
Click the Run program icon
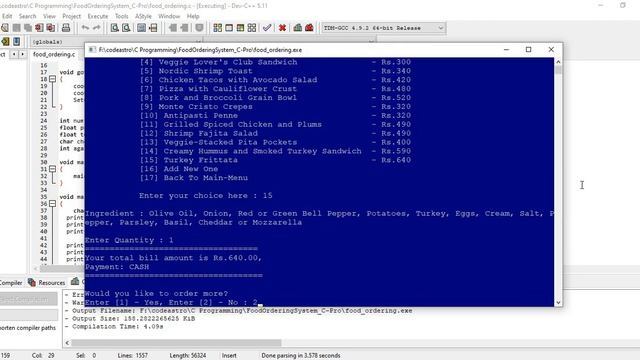(229, 28)
